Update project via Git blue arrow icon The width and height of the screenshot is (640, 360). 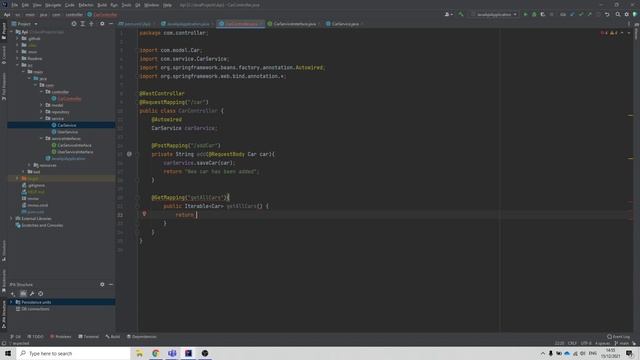tap(572, 14)
